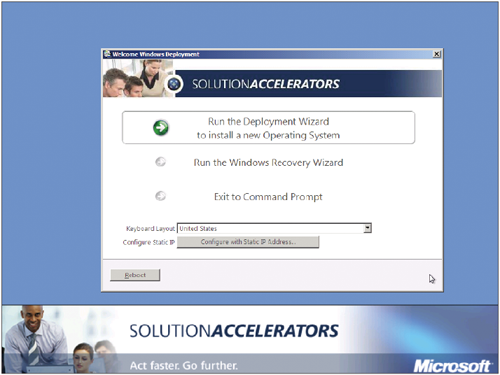Click the grey arrow beside Windows Recovery Wizard
This screenshot has height=375, width=500.
(161, 162)
